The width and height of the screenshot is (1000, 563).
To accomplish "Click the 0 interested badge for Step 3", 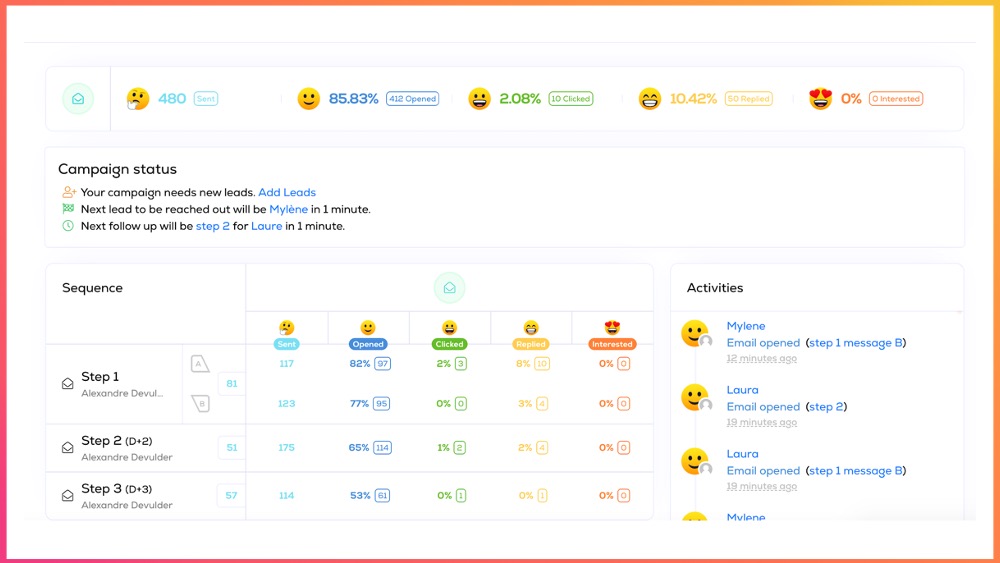I will click(x=624, y=495).
